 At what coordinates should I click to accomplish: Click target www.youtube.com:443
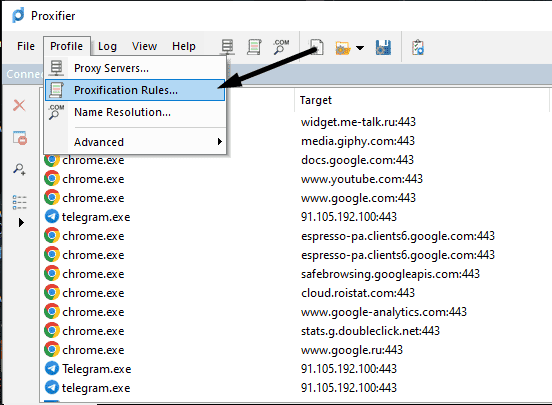(x=362, y=179)
